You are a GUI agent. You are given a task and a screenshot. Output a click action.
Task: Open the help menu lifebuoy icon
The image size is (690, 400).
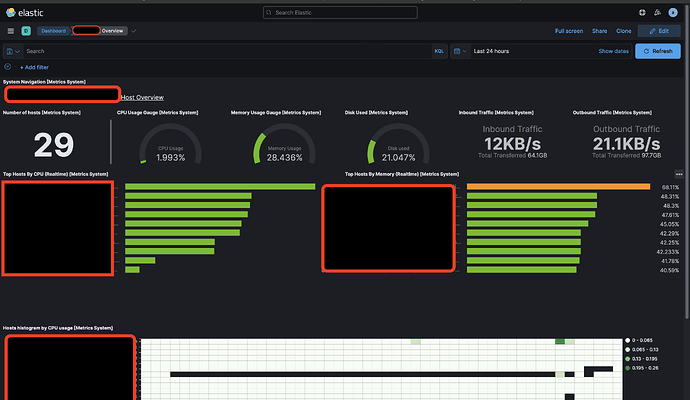[x=642, y=13]
